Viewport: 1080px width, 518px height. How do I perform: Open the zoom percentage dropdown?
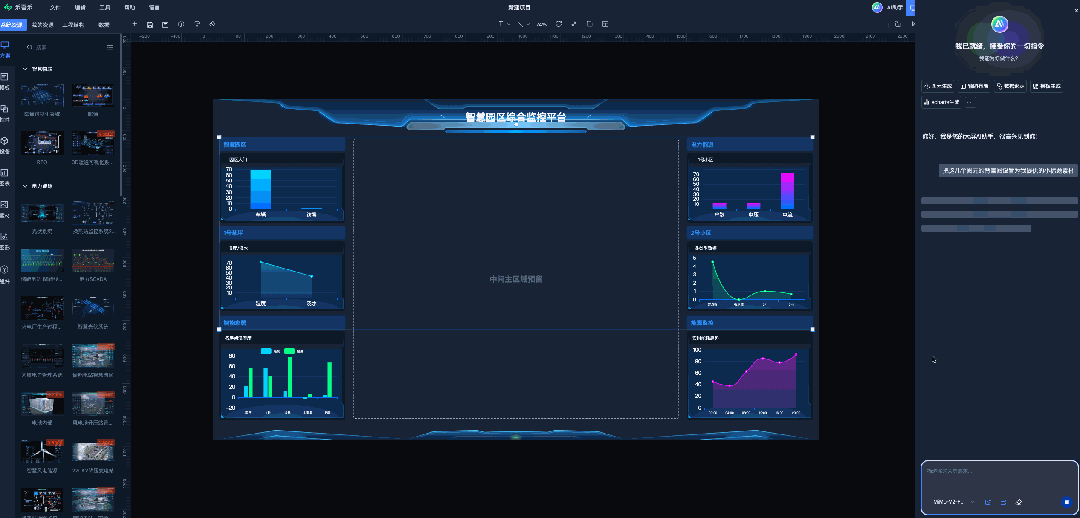point(542,24)
